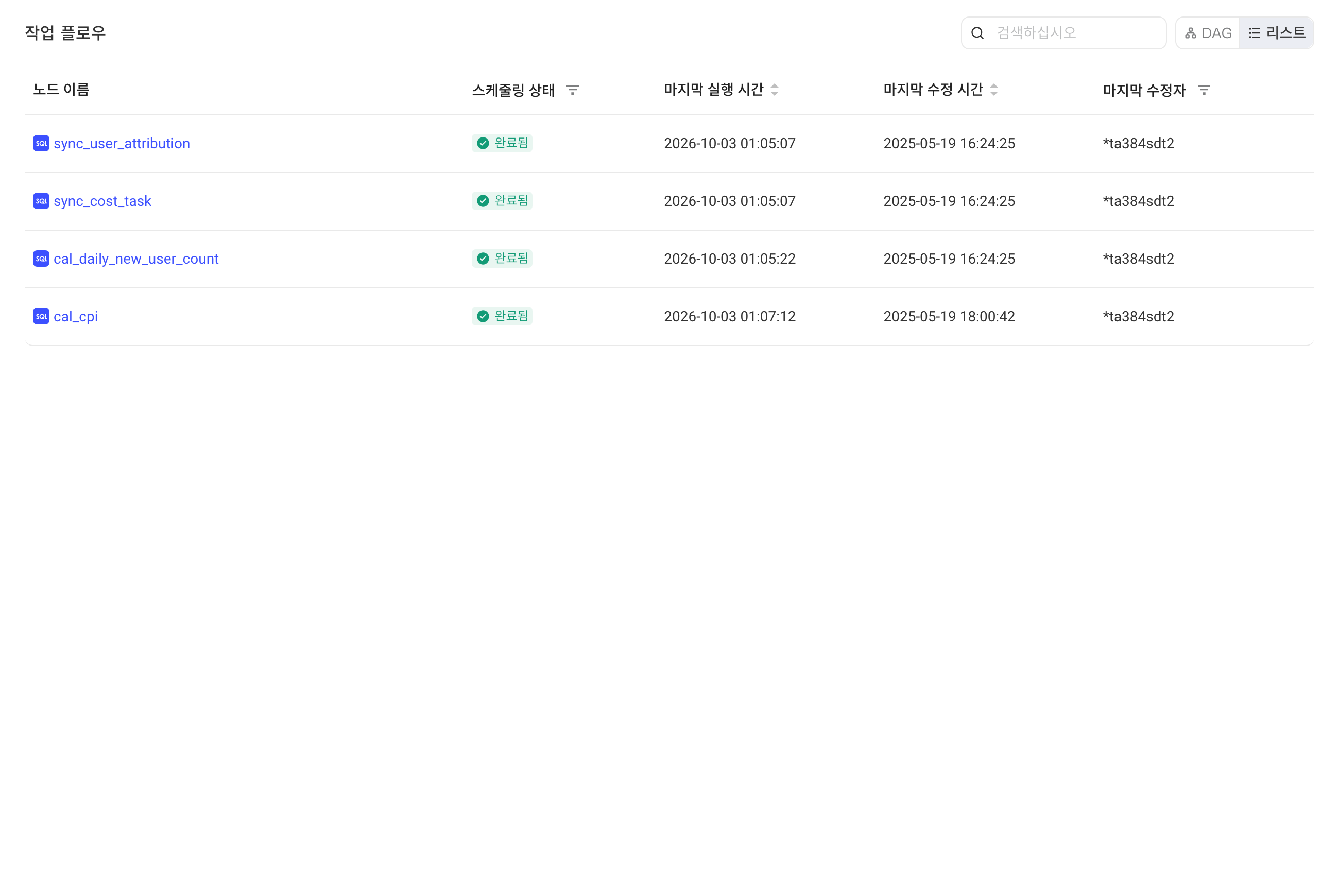Image resolution: width=1339 pixels, height=896 pixels.
Task: Open the 스케줄링 상태 filter icon
Action: [x=573, y=90]
